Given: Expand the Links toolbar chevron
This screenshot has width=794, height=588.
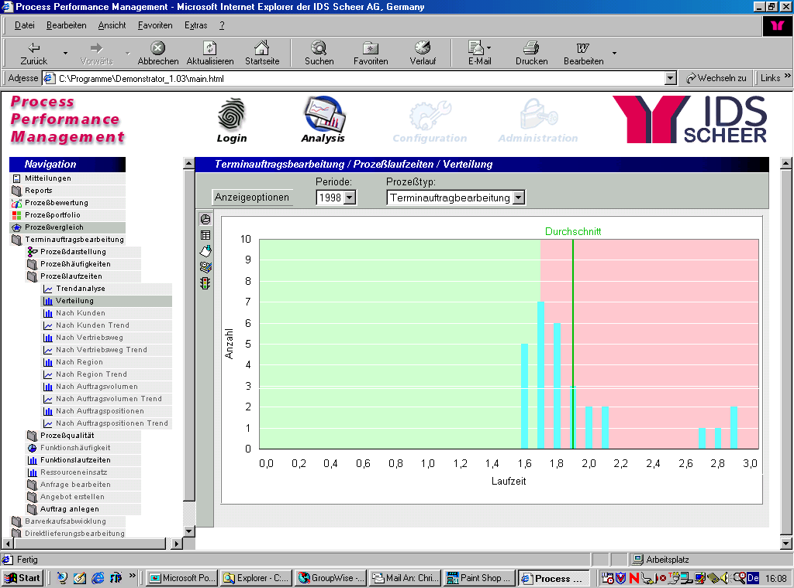Looking at the screenshot, I should point(787,76).
